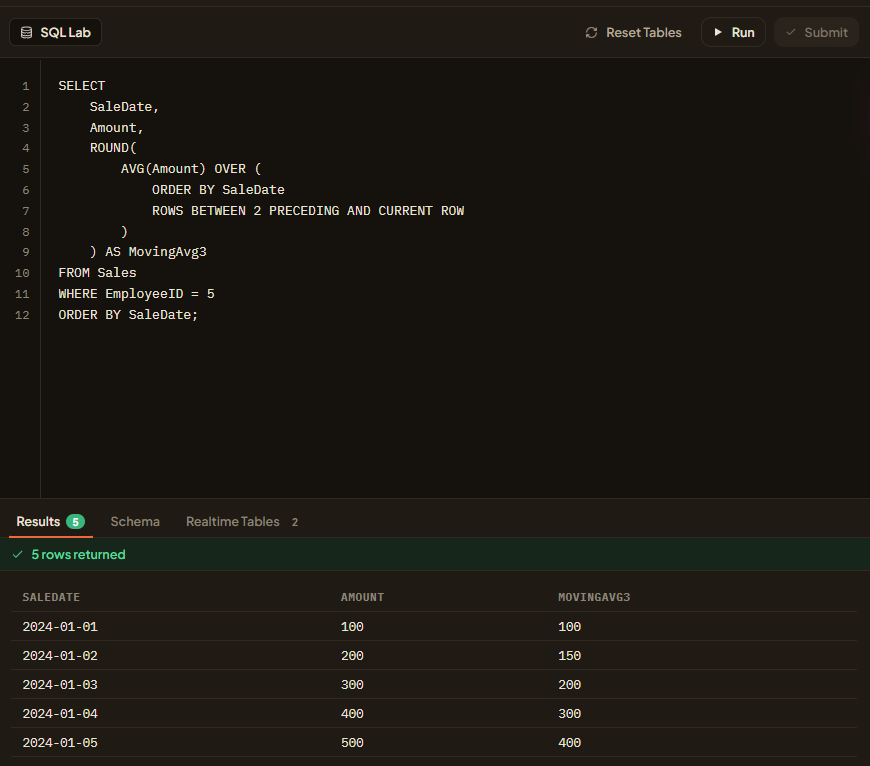Click the Submit checkmark icon
Screen dimensions: 870x766
[791, 32]
